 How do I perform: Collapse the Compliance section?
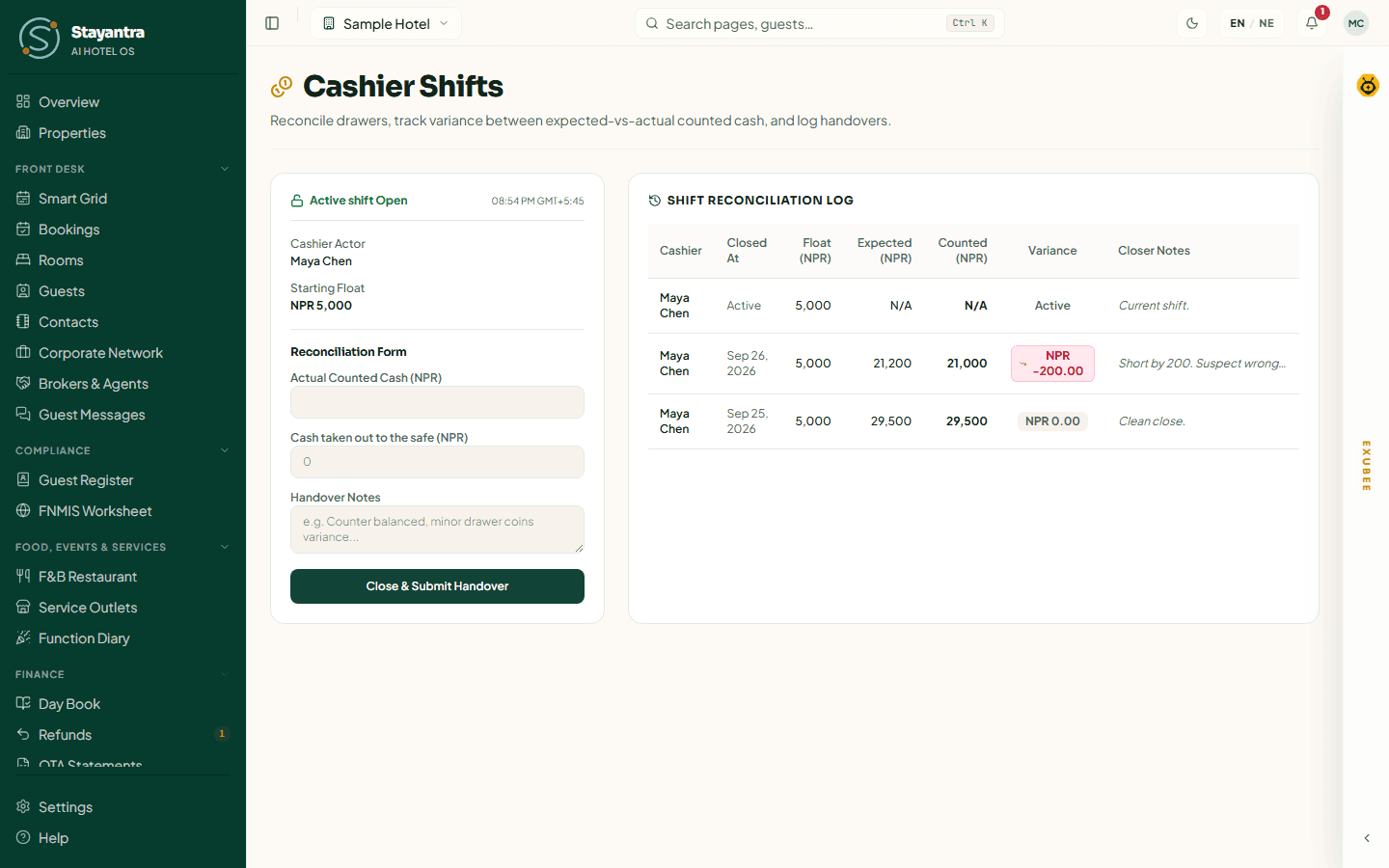coord(225,450)
